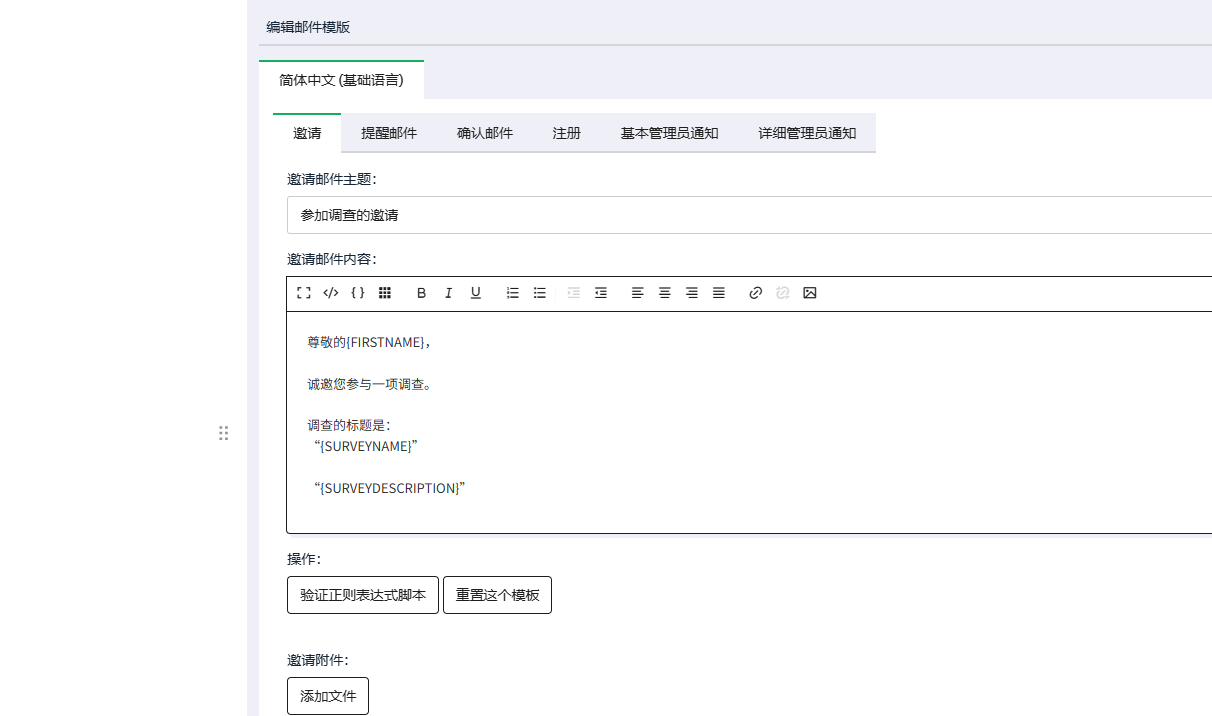Click the 邀请附件 label

click(x=318, y=660)
